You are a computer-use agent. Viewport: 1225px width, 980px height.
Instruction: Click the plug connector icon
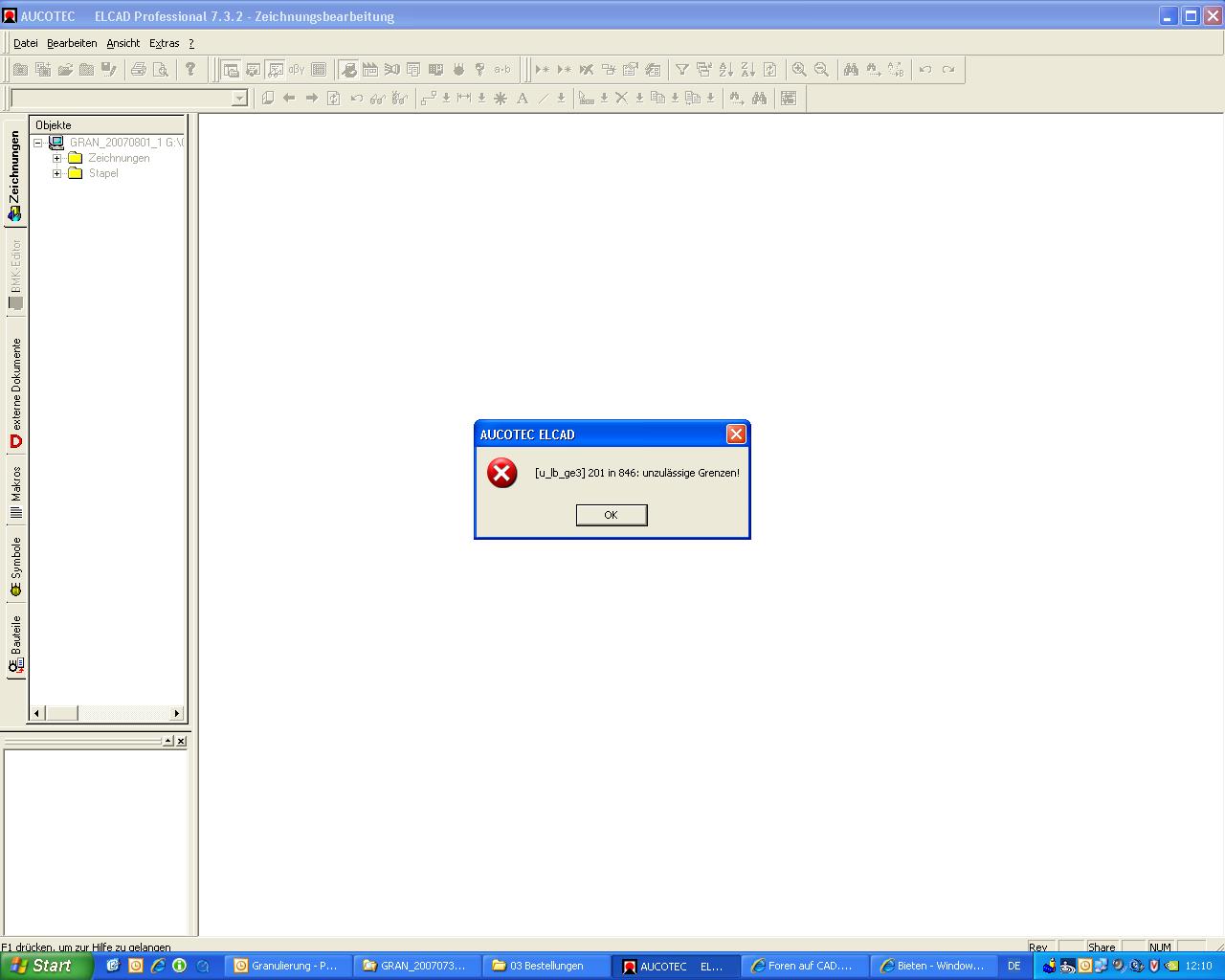458,69
